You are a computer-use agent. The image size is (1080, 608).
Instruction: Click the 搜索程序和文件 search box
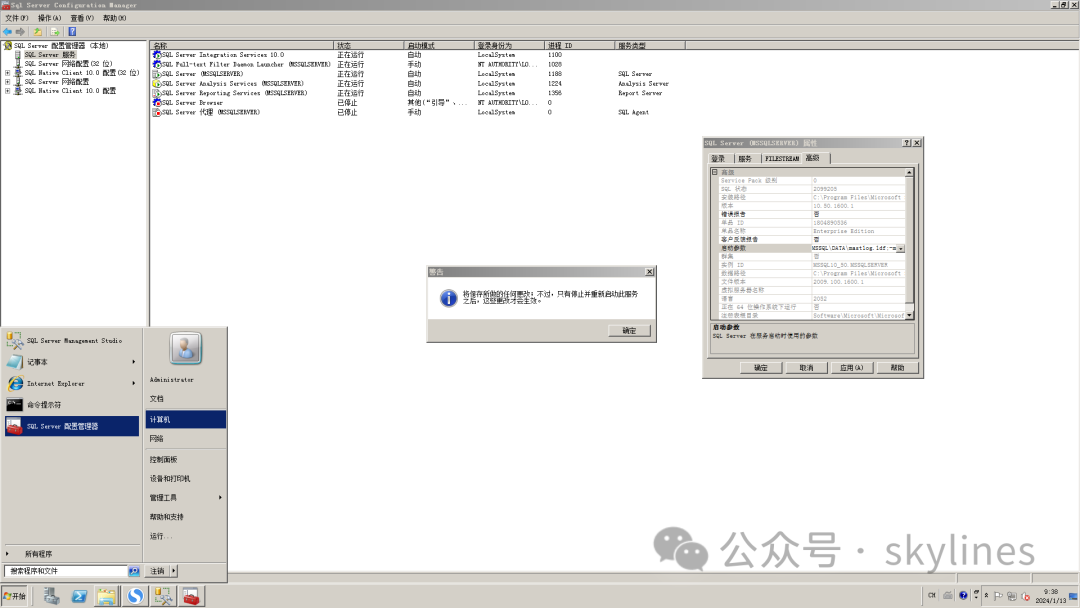pos(67,571)
